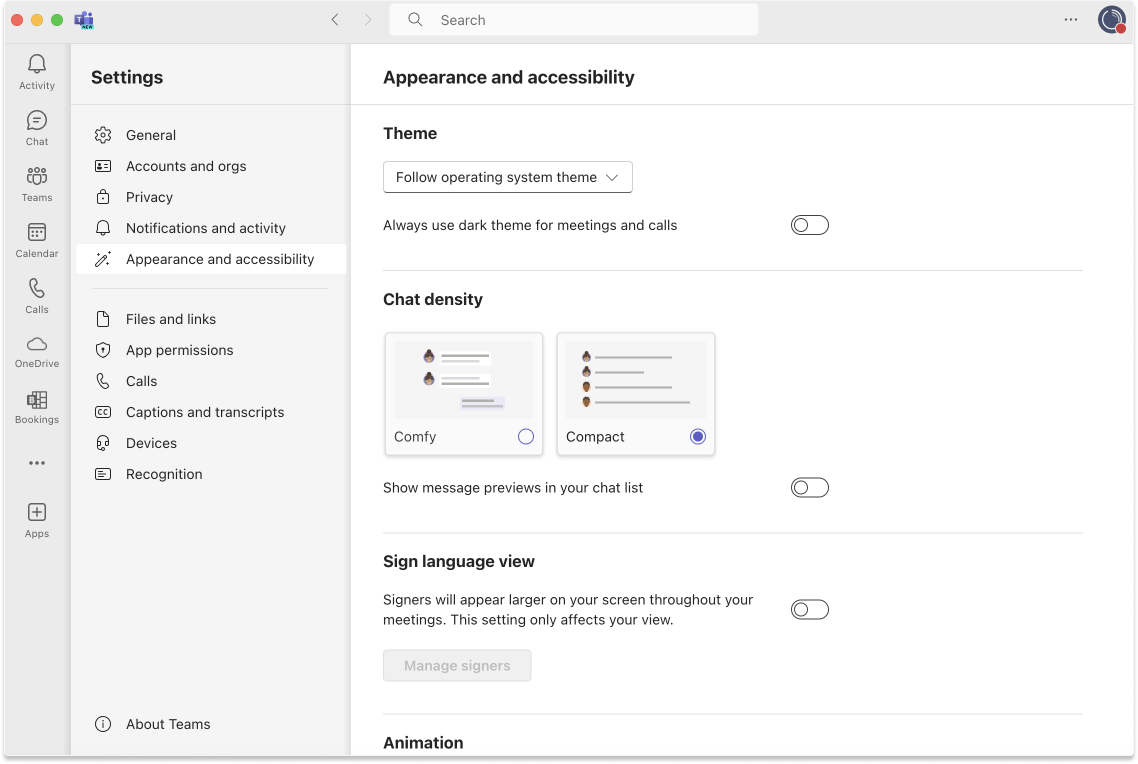Switch to the Devices settings section
Image resolution: width=1138 pixels, height=764 pixels.
click(x=152, y=443)
